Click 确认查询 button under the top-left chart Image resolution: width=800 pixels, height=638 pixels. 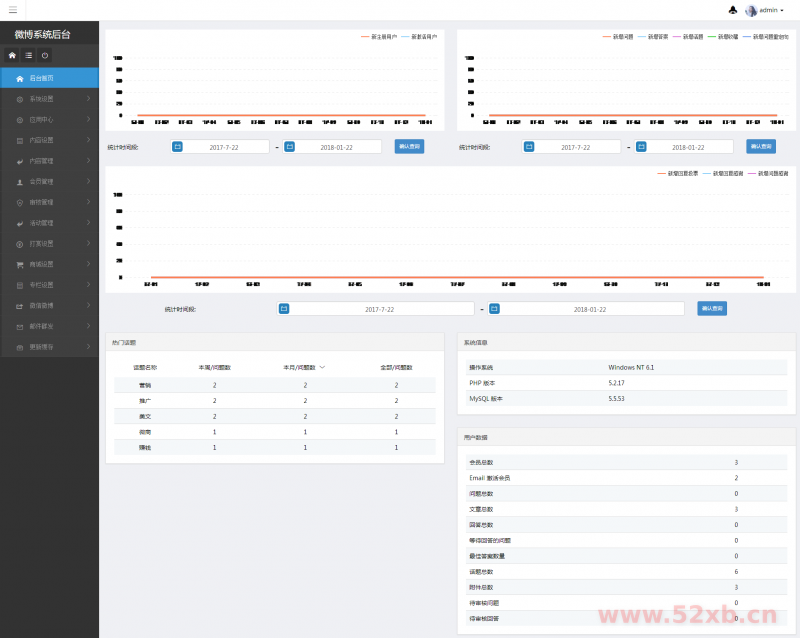[409, 147]
